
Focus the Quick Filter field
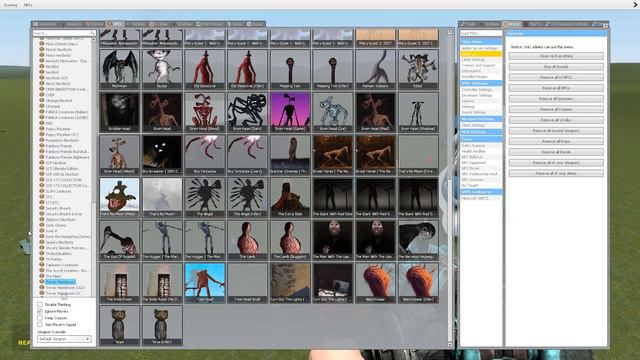click(481, 33)
